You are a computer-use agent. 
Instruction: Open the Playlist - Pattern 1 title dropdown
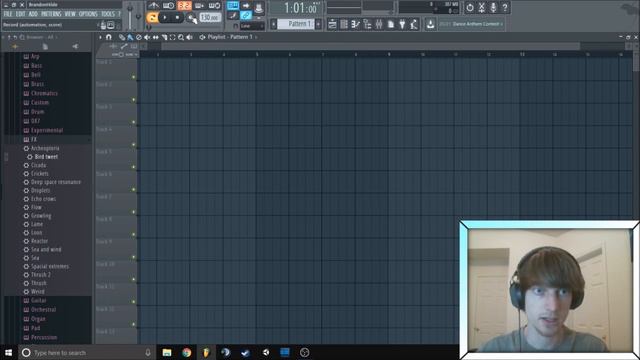tap(229, 37)
